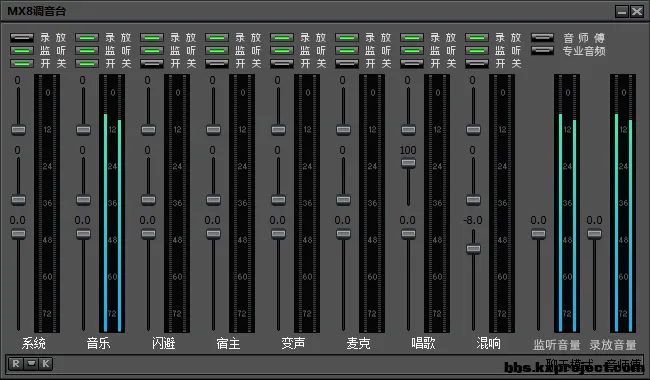Select the 音乐 channel label
650x380 pixels.
click(99, 344)
